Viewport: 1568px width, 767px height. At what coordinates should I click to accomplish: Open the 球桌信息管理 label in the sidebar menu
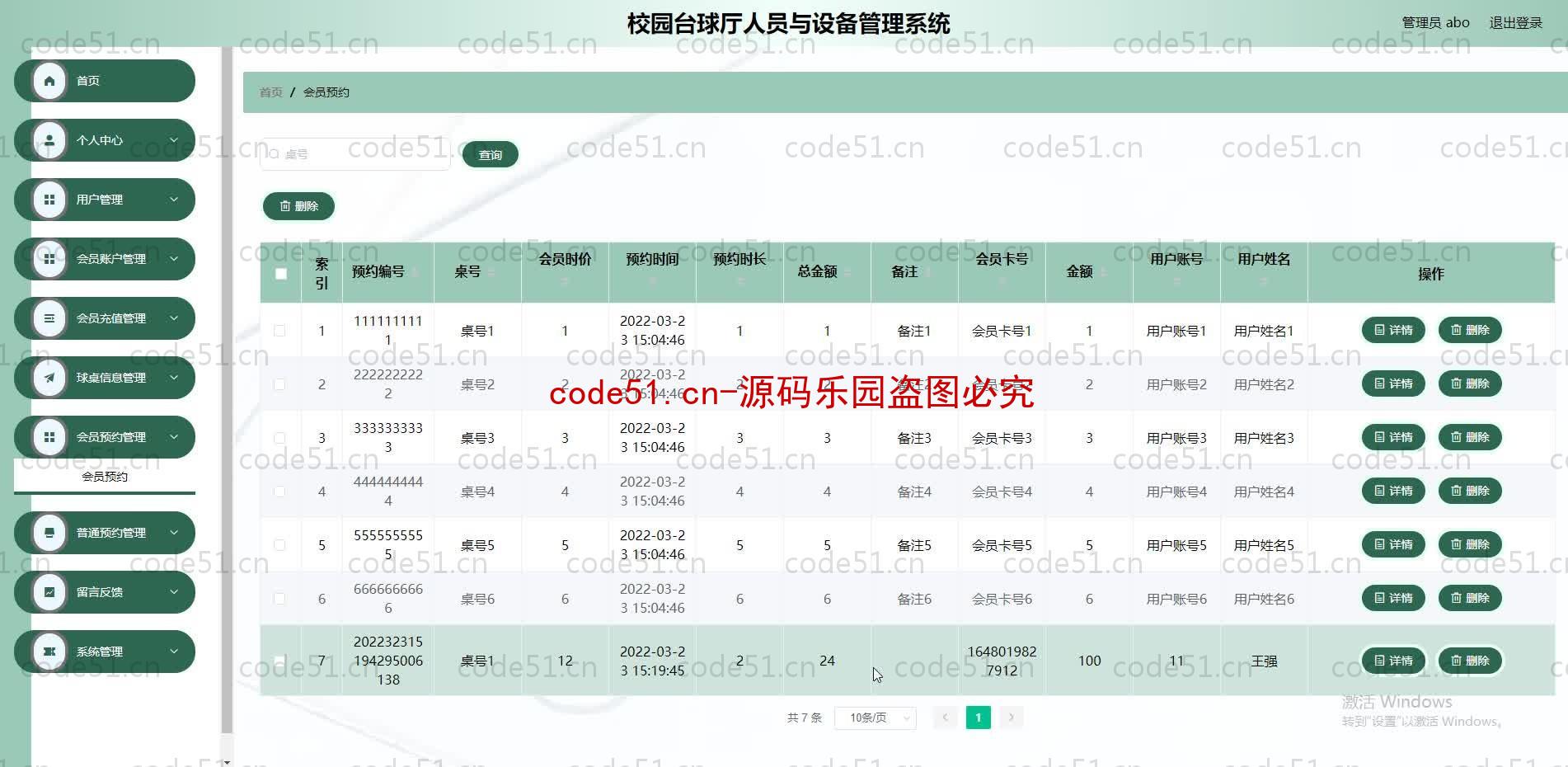coord(111,378)
